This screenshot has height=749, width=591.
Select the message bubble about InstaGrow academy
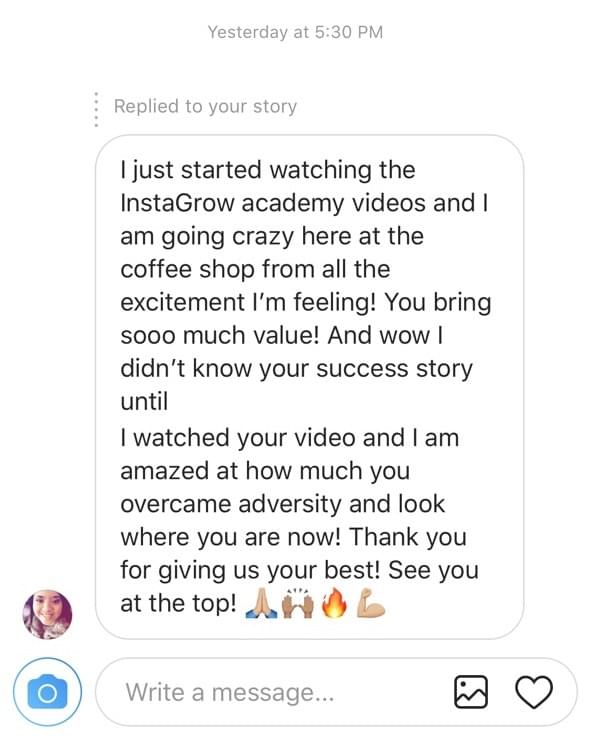[309, 387]
